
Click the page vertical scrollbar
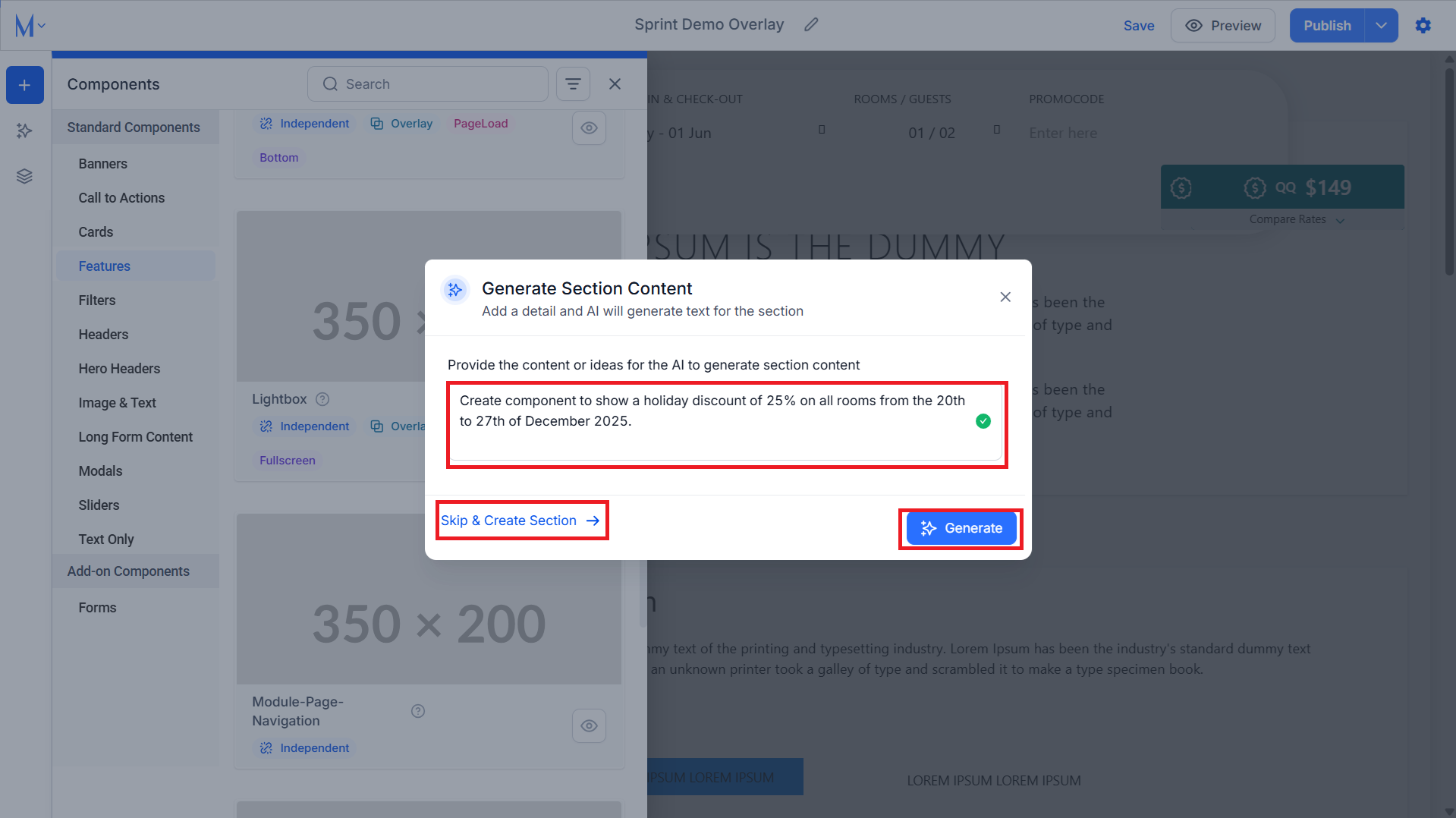(1450, 171)
